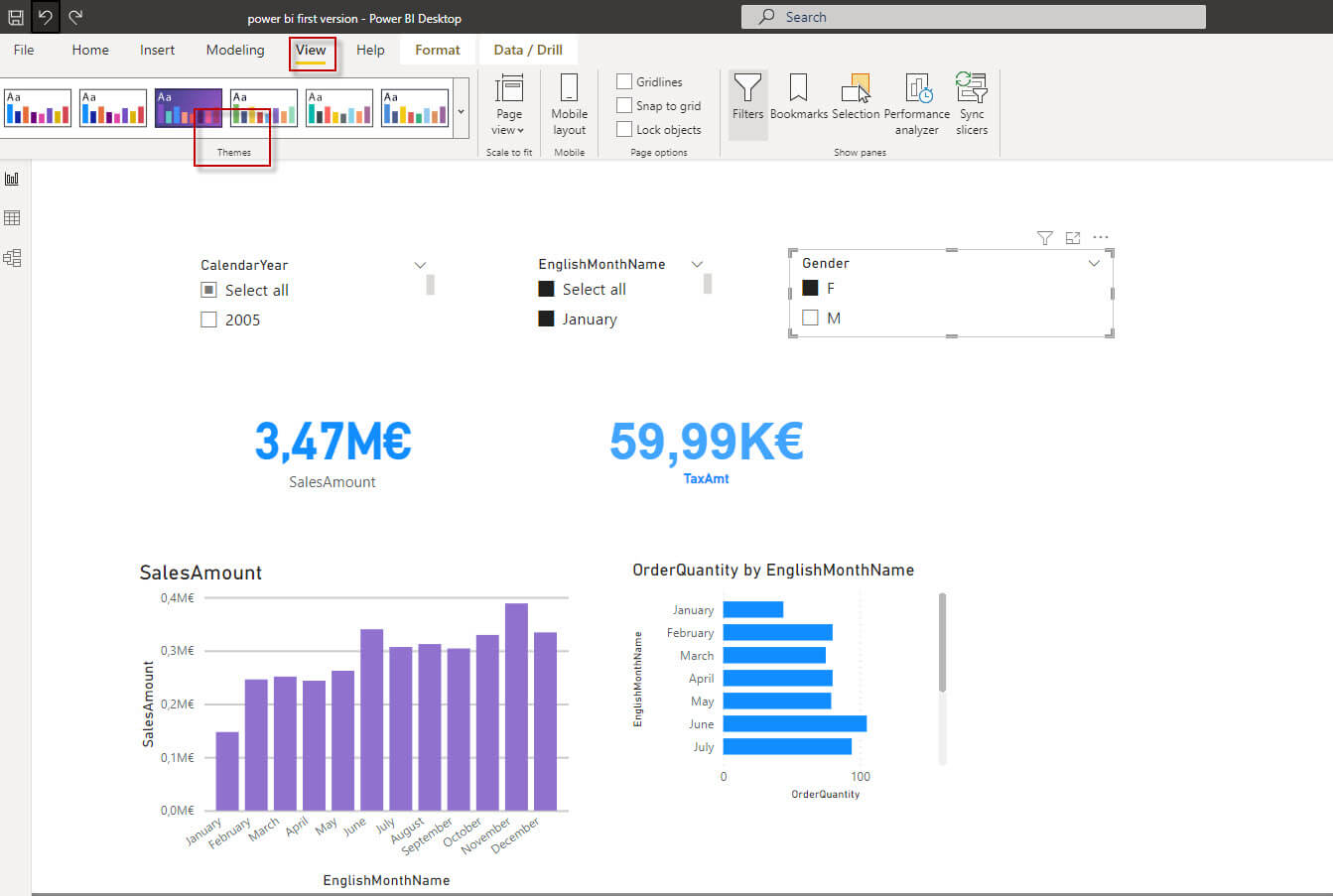Open the Page view dropdown
1333x896 pixels.
pos(508,104)
